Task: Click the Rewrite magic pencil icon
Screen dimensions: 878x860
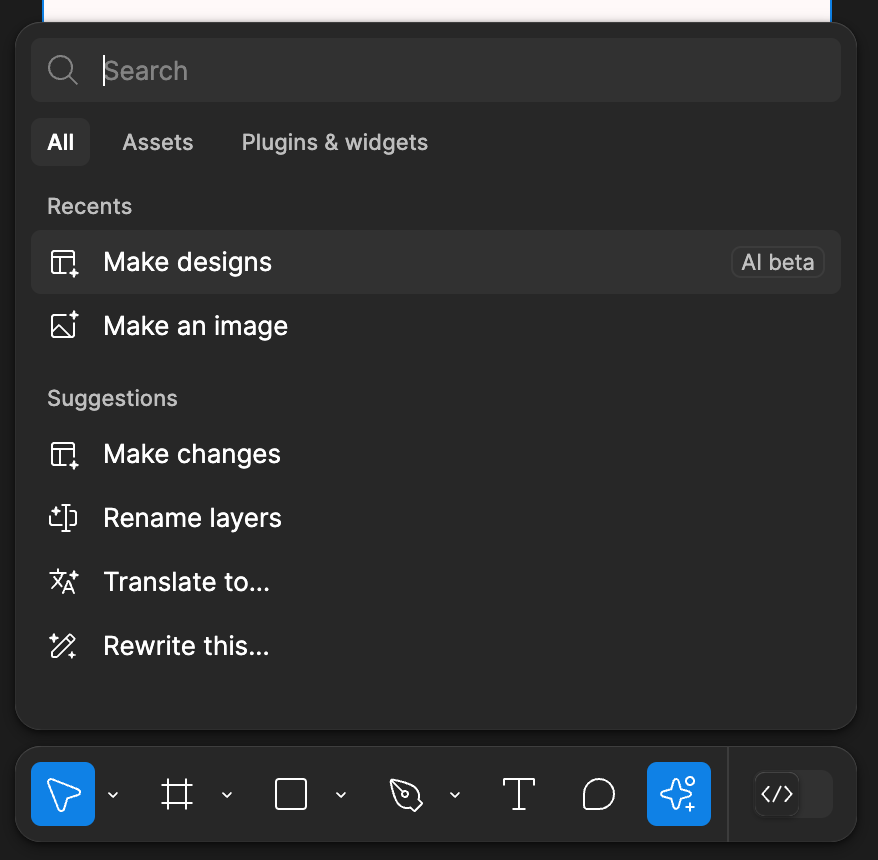Action: tap(63, 646)
